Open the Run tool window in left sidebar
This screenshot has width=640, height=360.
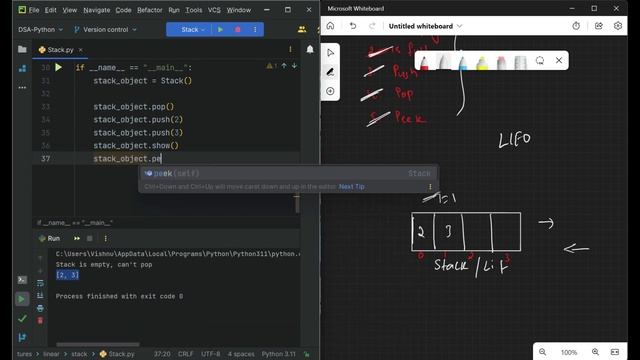(22, 299)
